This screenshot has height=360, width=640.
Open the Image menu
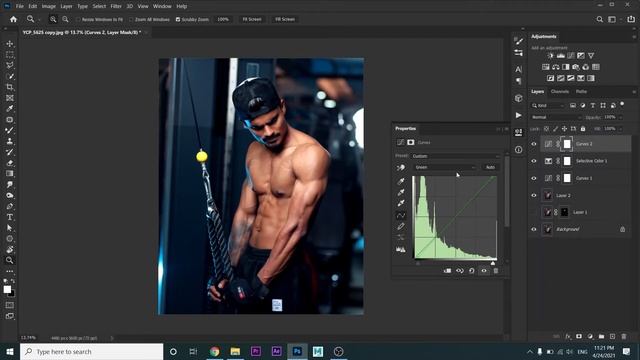click(x=49, y=6)
